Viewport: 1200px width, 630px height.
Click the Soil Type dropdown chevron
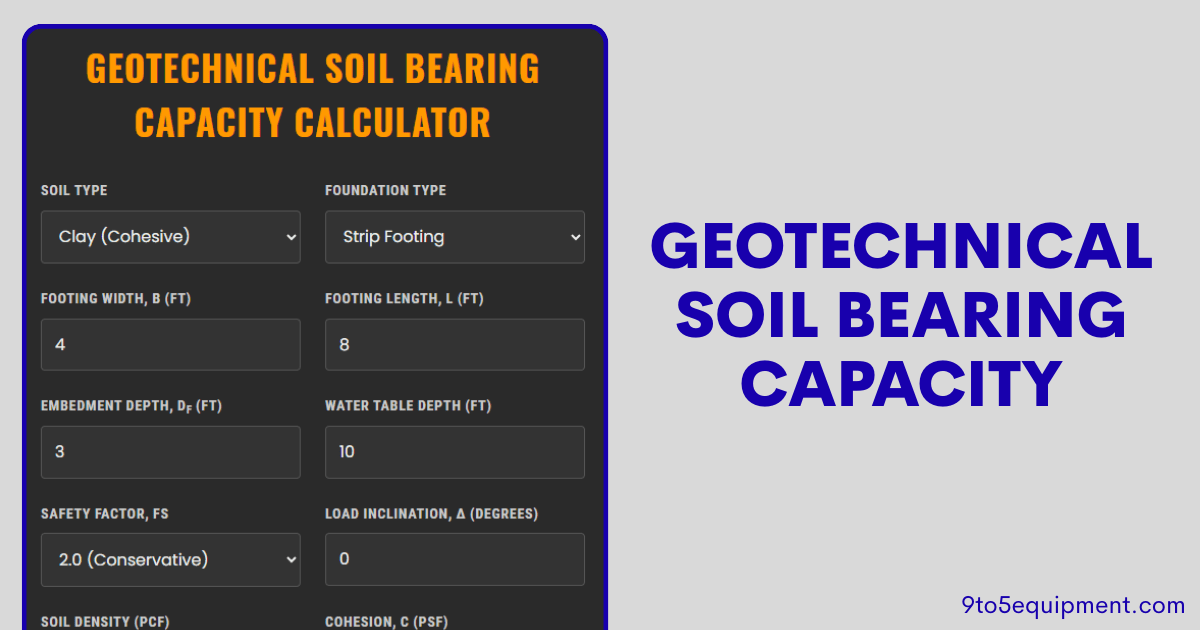coord(289,237)
